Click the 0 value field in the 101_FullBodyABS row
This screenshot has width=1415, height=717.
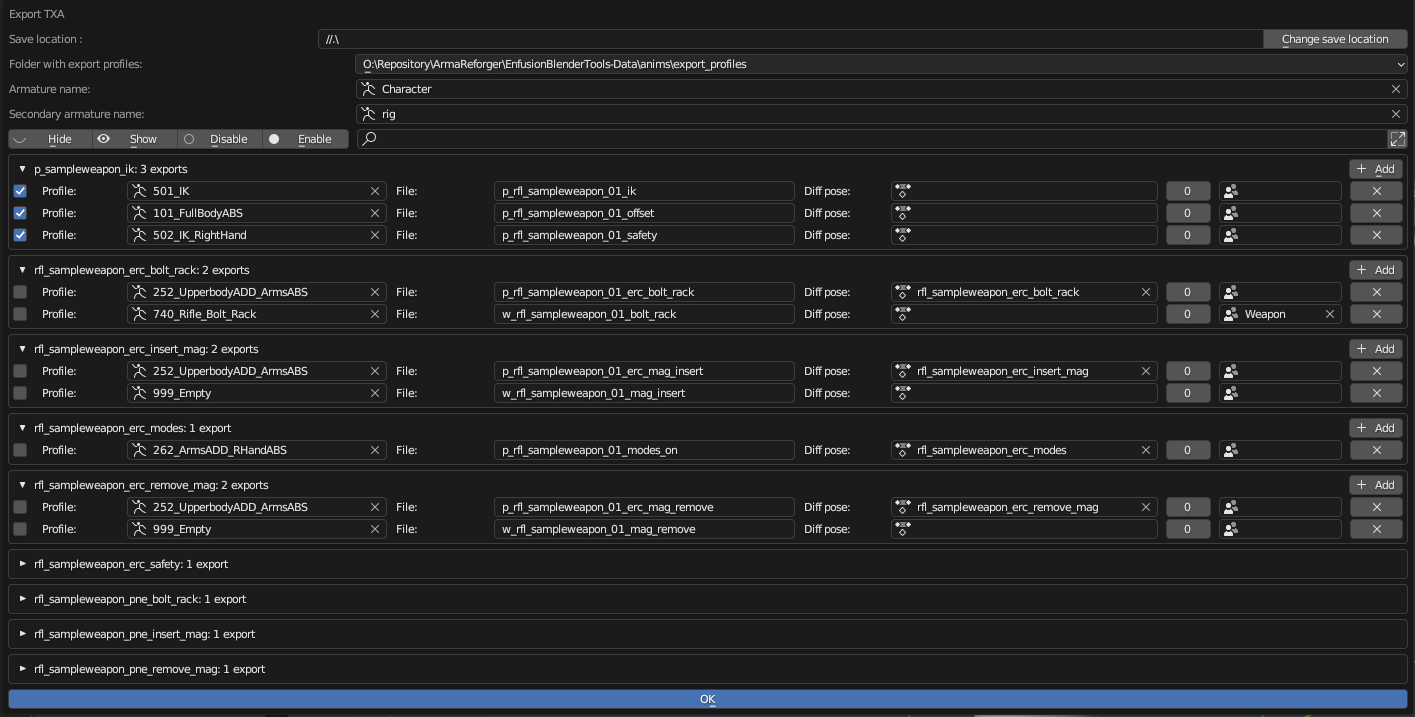click(1187, 213)
